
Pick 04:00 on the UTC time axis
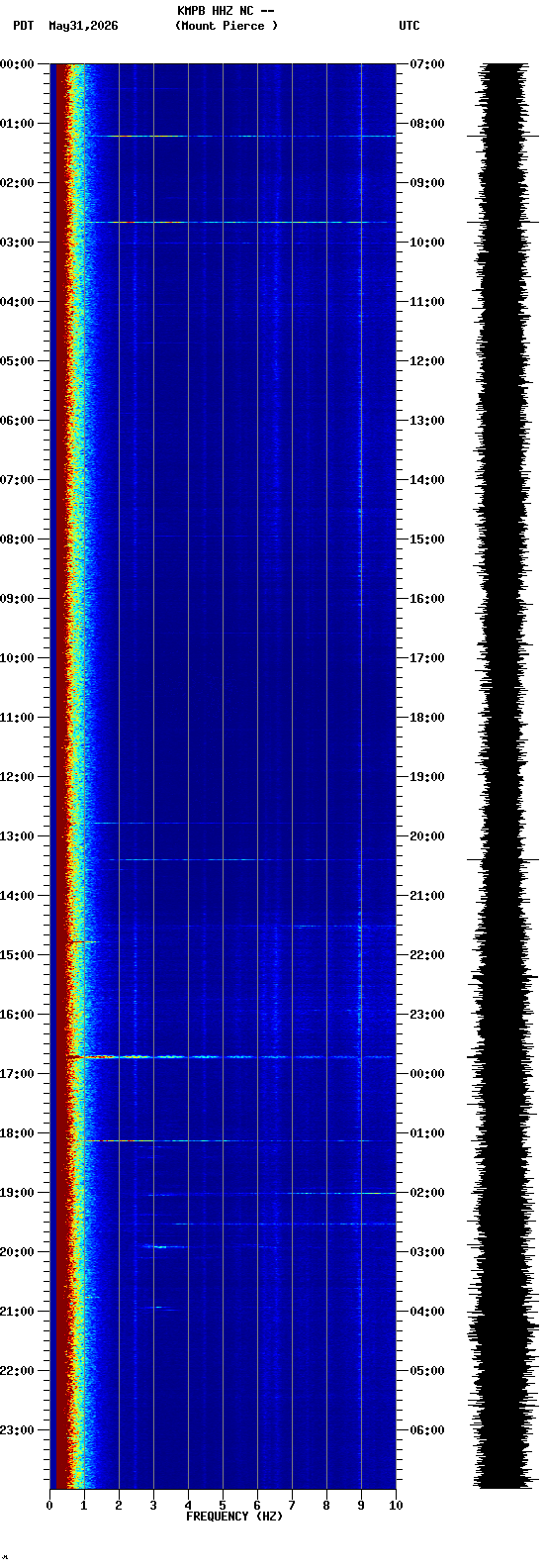tap(427, 1312)
